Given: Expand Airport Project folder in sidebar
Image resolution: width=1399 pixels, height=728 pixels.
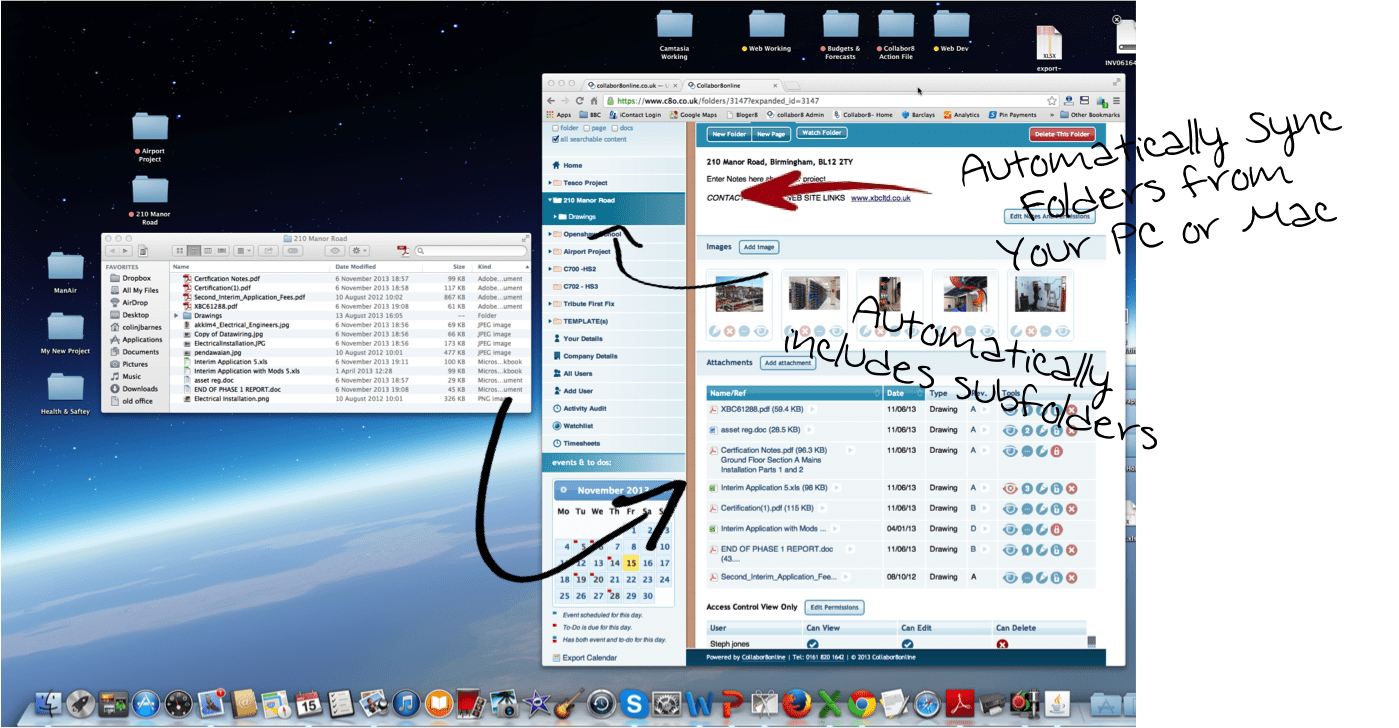Looking at the screenshot, I should 550,252.
